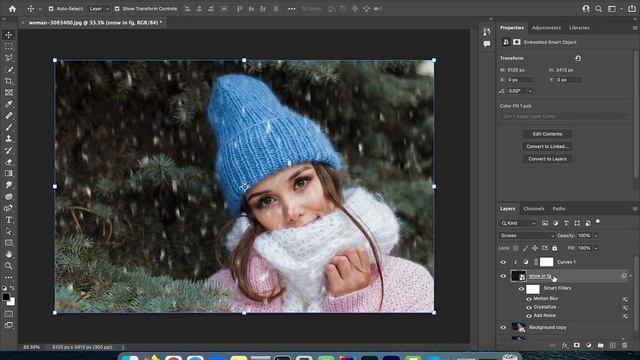Hide the Background copy layer

coord(503,327)
